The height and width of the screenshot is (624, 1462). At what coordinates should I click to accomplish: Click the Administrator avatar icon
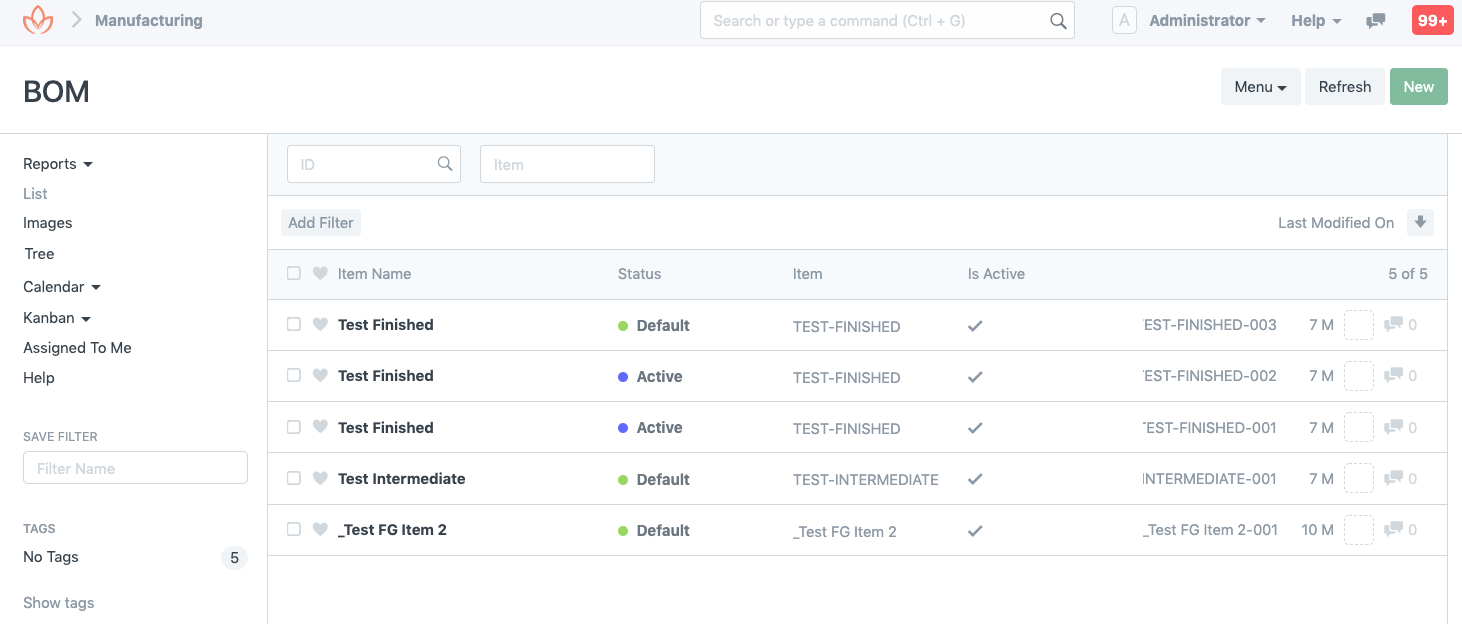click(1124, 21)
